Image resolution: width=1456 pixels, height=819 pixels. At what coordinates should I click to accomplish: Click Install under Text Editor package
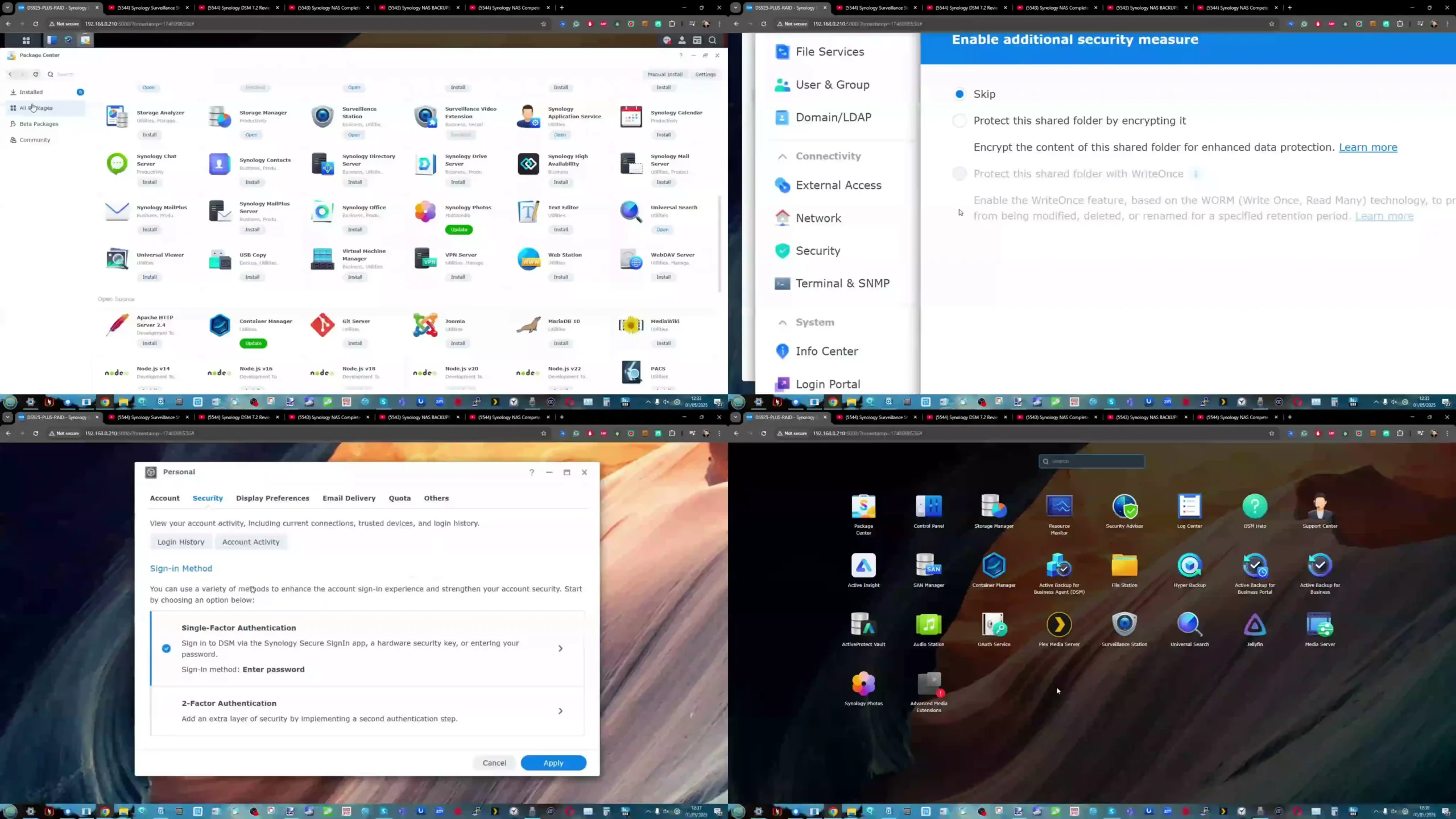point(561,230)
